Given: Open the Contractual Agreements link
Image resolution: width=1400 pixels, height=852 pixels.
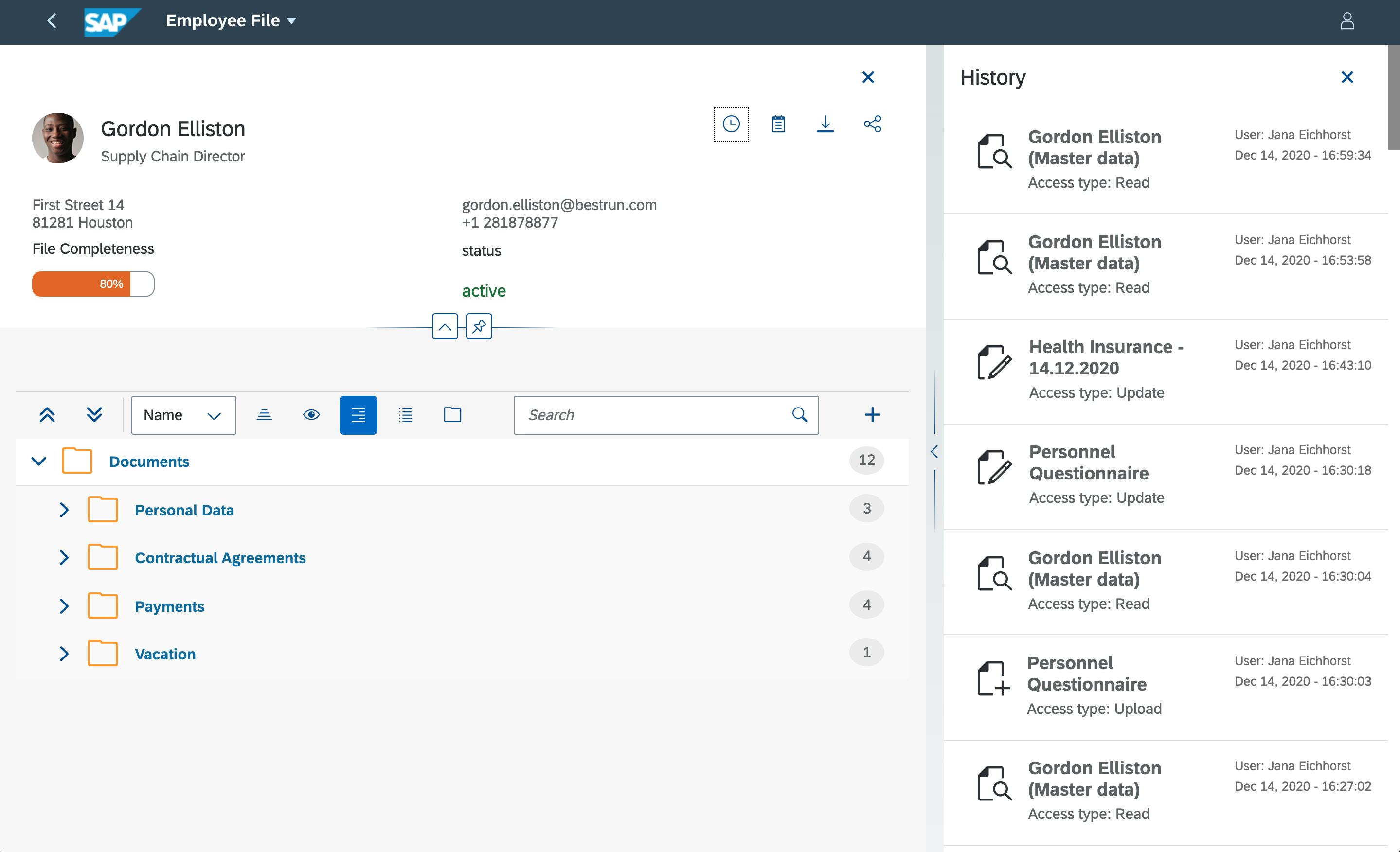Looking at the screenshot, I should click(x=220, y=558).
